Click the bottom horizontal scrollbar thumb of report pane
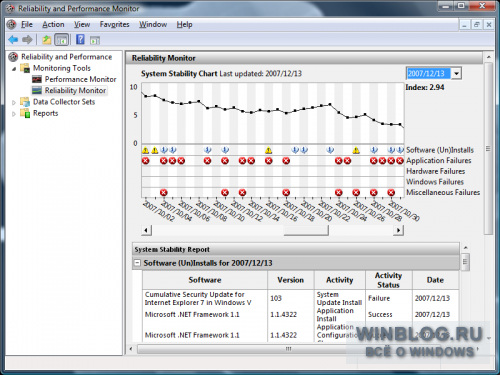 click(289, 349)
